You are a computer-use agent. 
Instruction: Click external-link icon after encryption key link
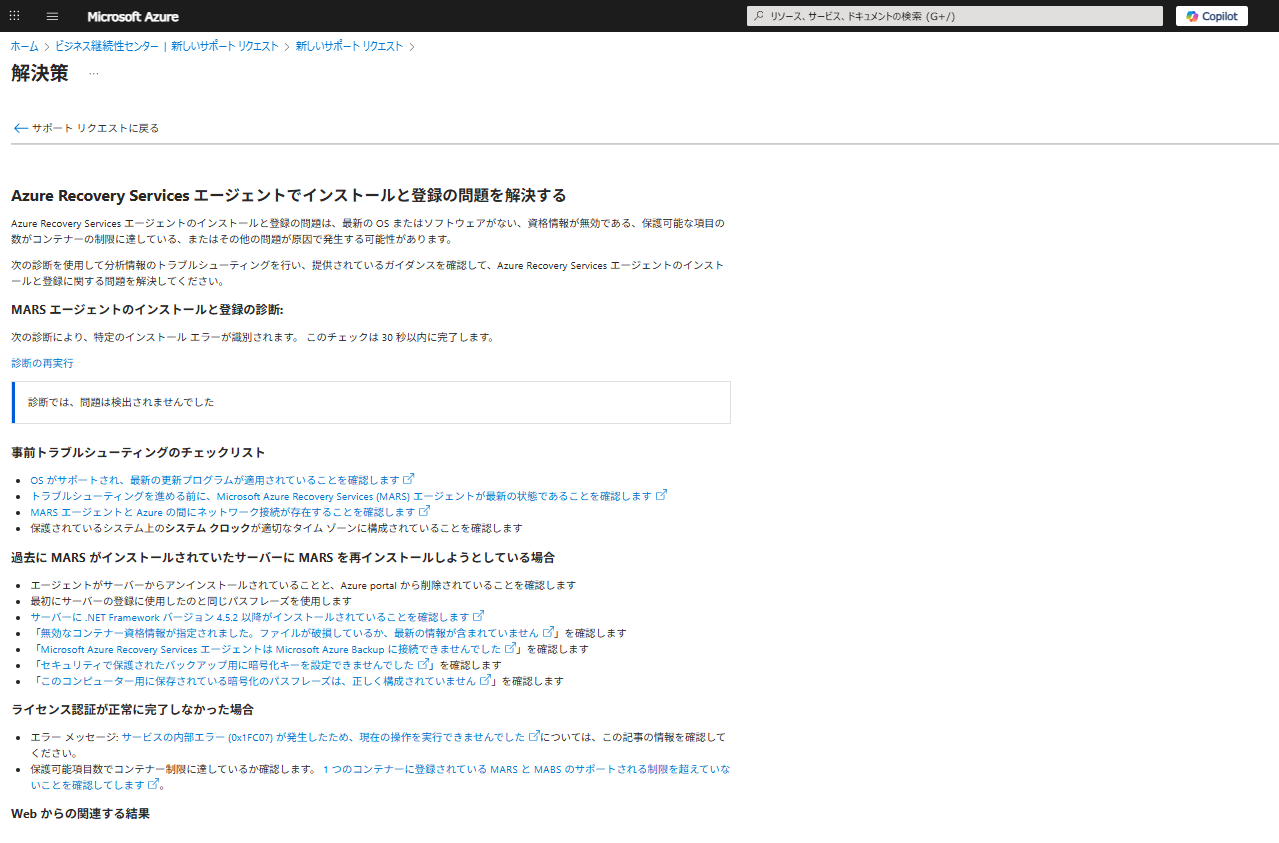click(424, 664)
